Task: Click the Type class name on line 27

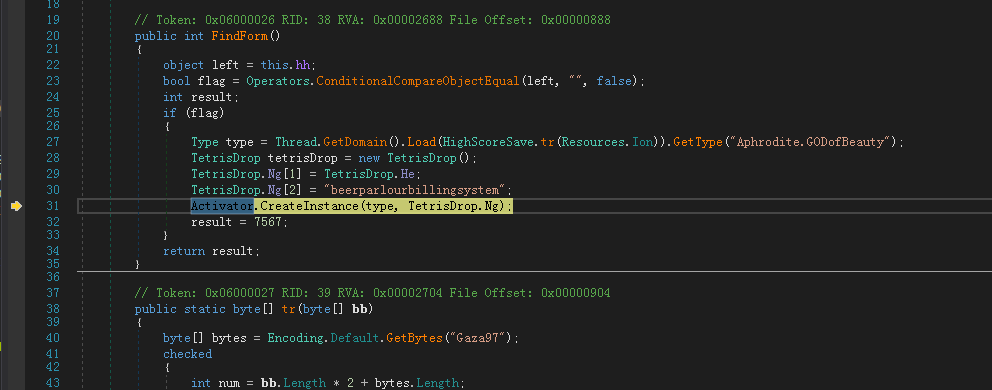Action: pos(205,142)
